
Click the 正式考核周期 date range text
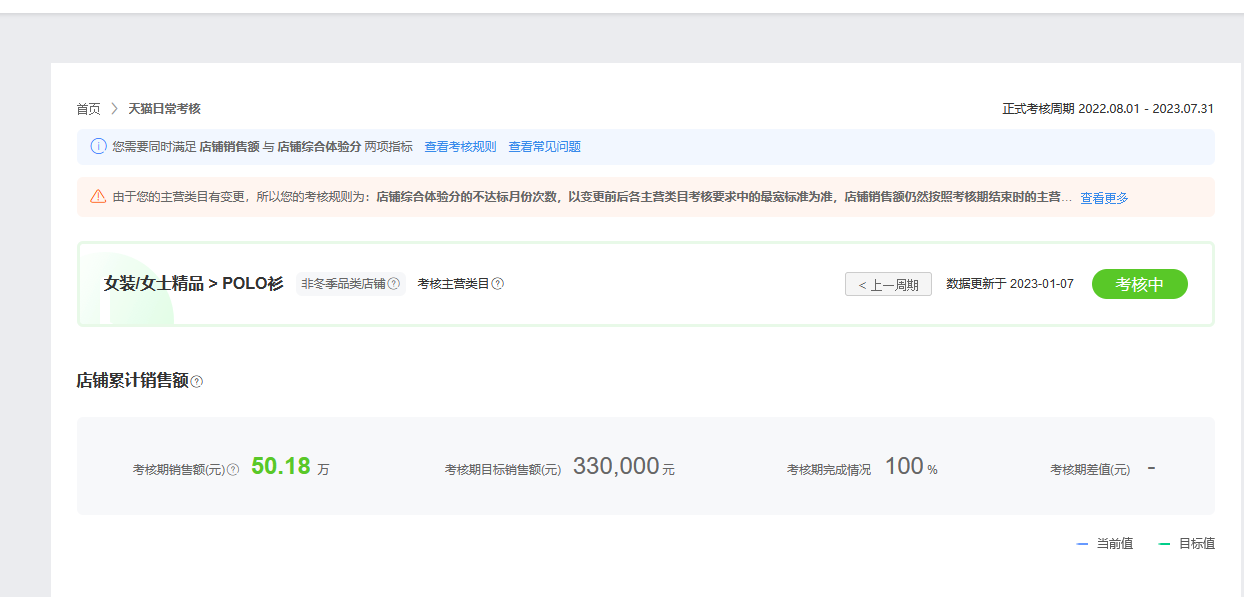pos(1108,109)
